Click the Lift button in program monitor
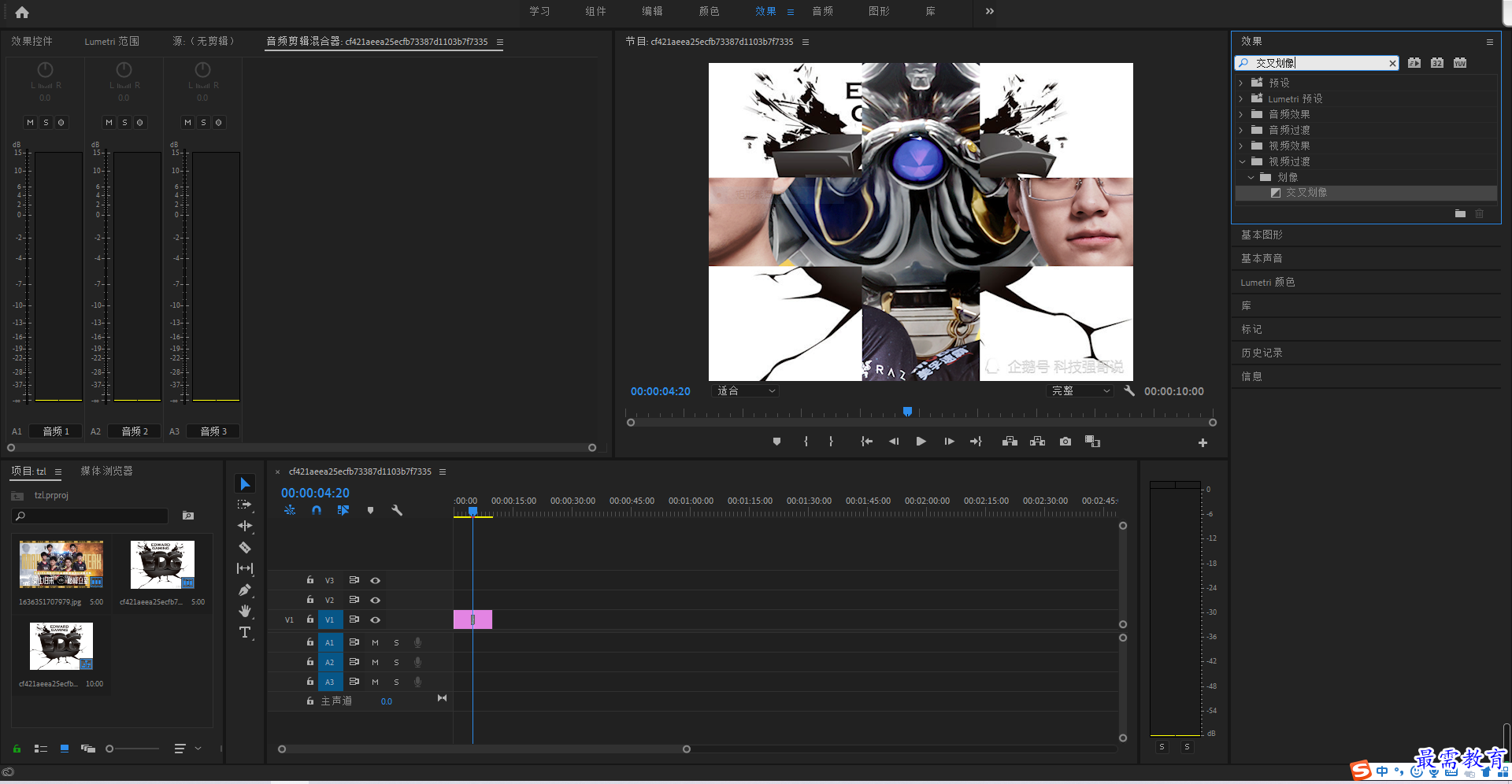The width and height of the screenshot is (1512, 784). coord(1010,442)
